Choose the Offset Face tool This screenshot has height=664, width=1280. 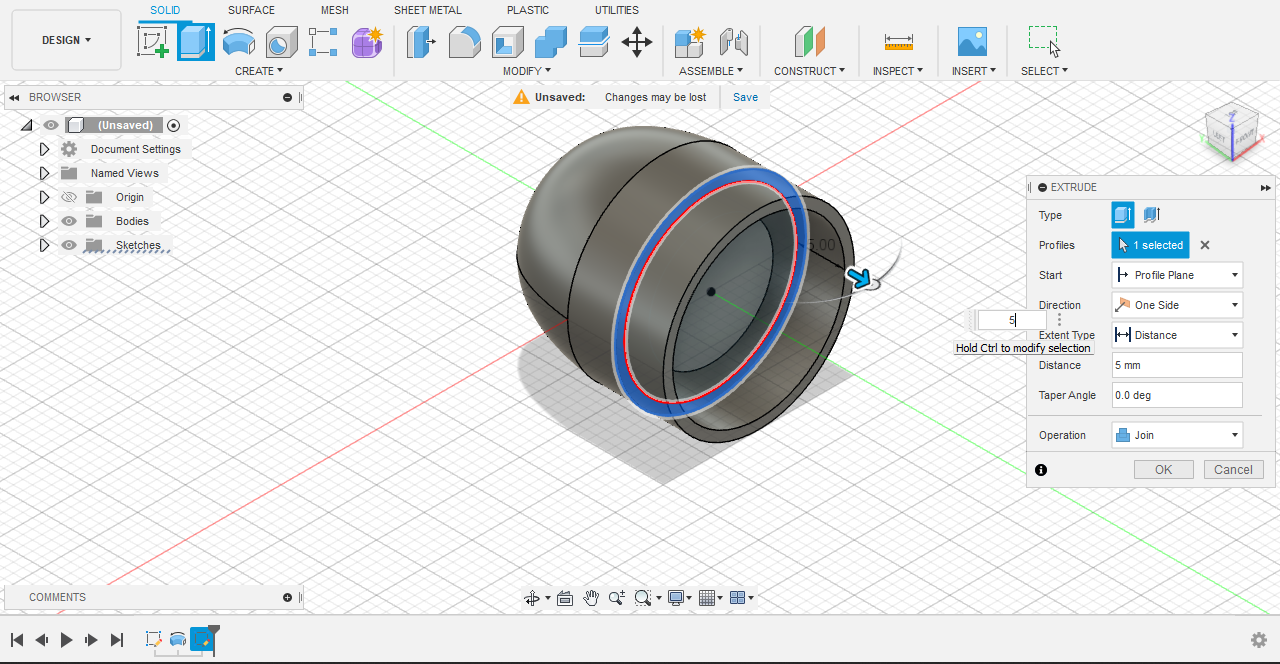click(x=594, y=42)
